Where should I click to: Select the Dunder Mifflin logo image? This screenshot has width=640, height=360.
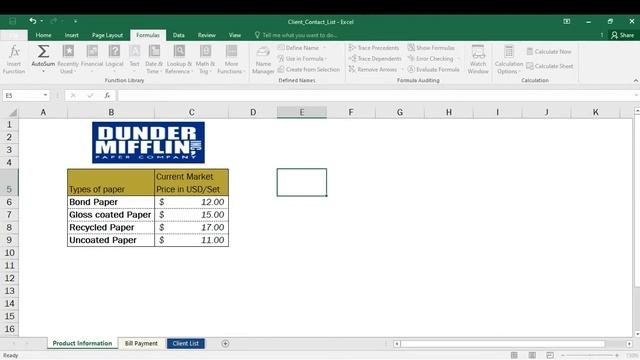(149, 142)
